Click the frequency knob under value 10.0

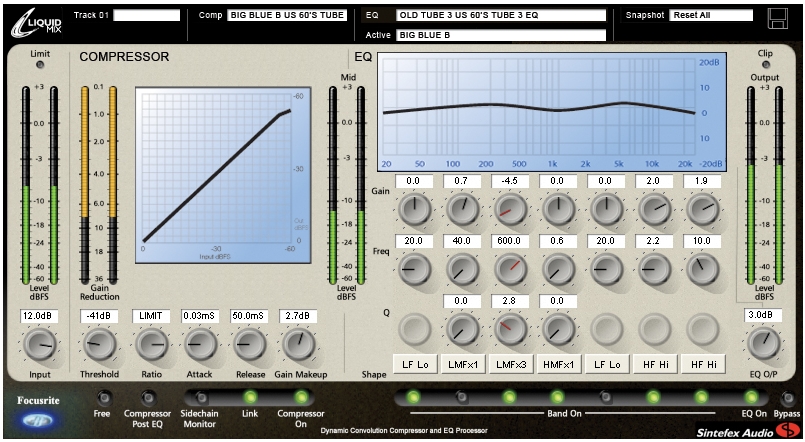[703, 269]
